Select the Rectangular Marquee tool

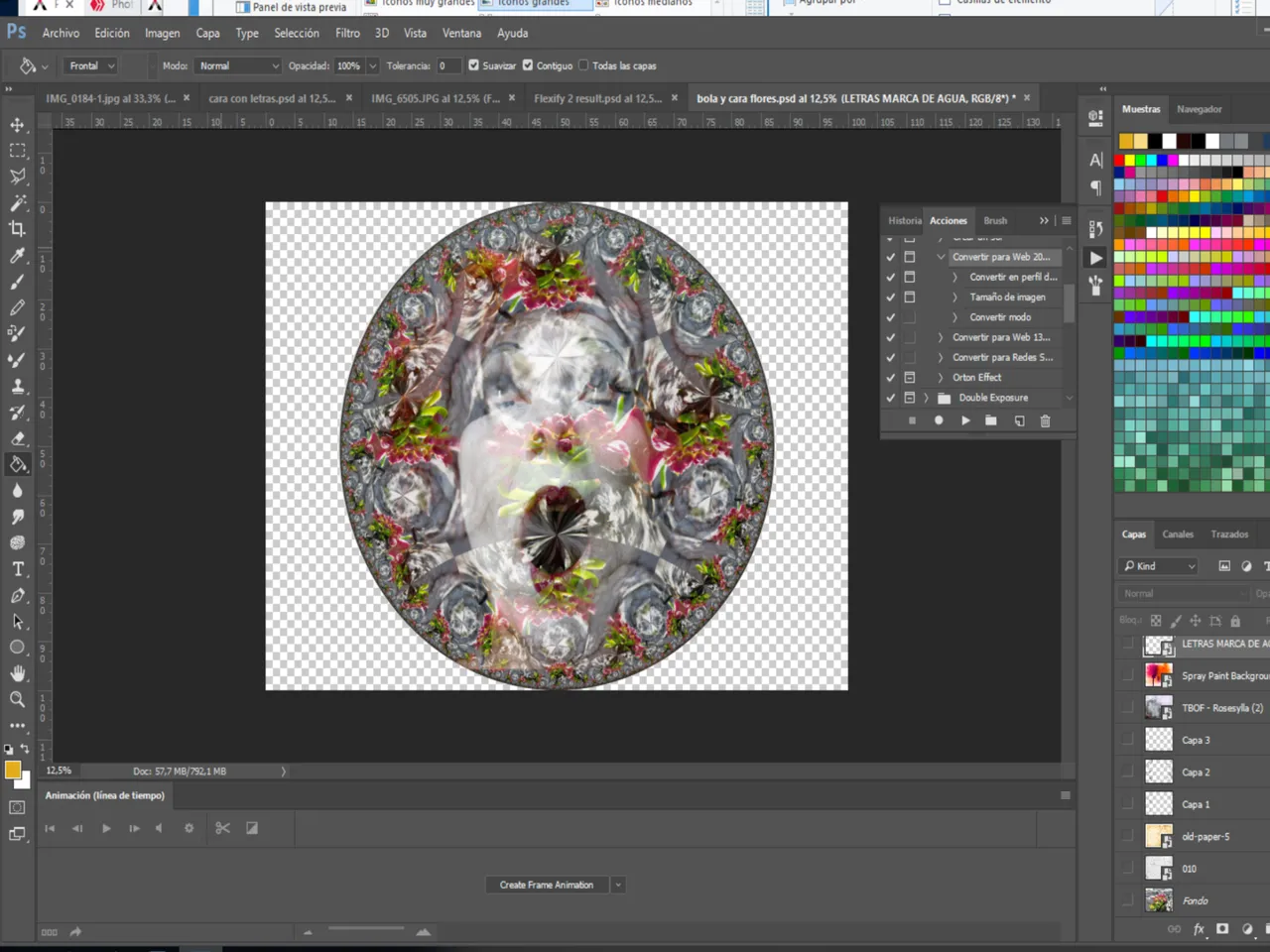tap(18, 151)
